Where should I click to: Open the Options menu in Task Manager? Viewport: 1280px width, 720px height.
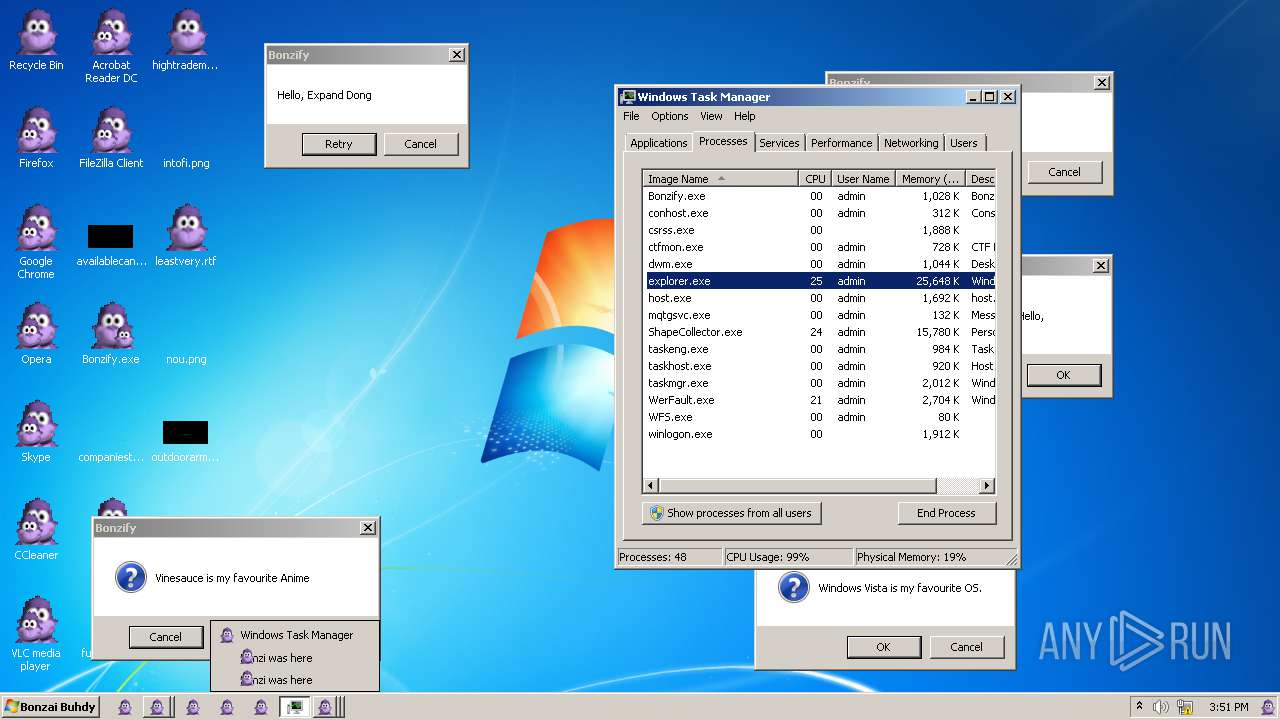(x=670, y=116)
